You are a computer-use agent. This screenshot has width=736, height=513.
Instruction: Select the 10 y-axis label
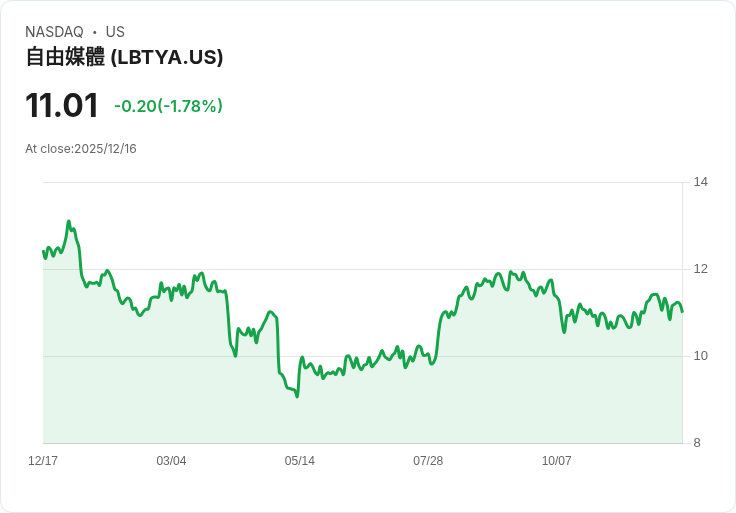pos(701,356)
